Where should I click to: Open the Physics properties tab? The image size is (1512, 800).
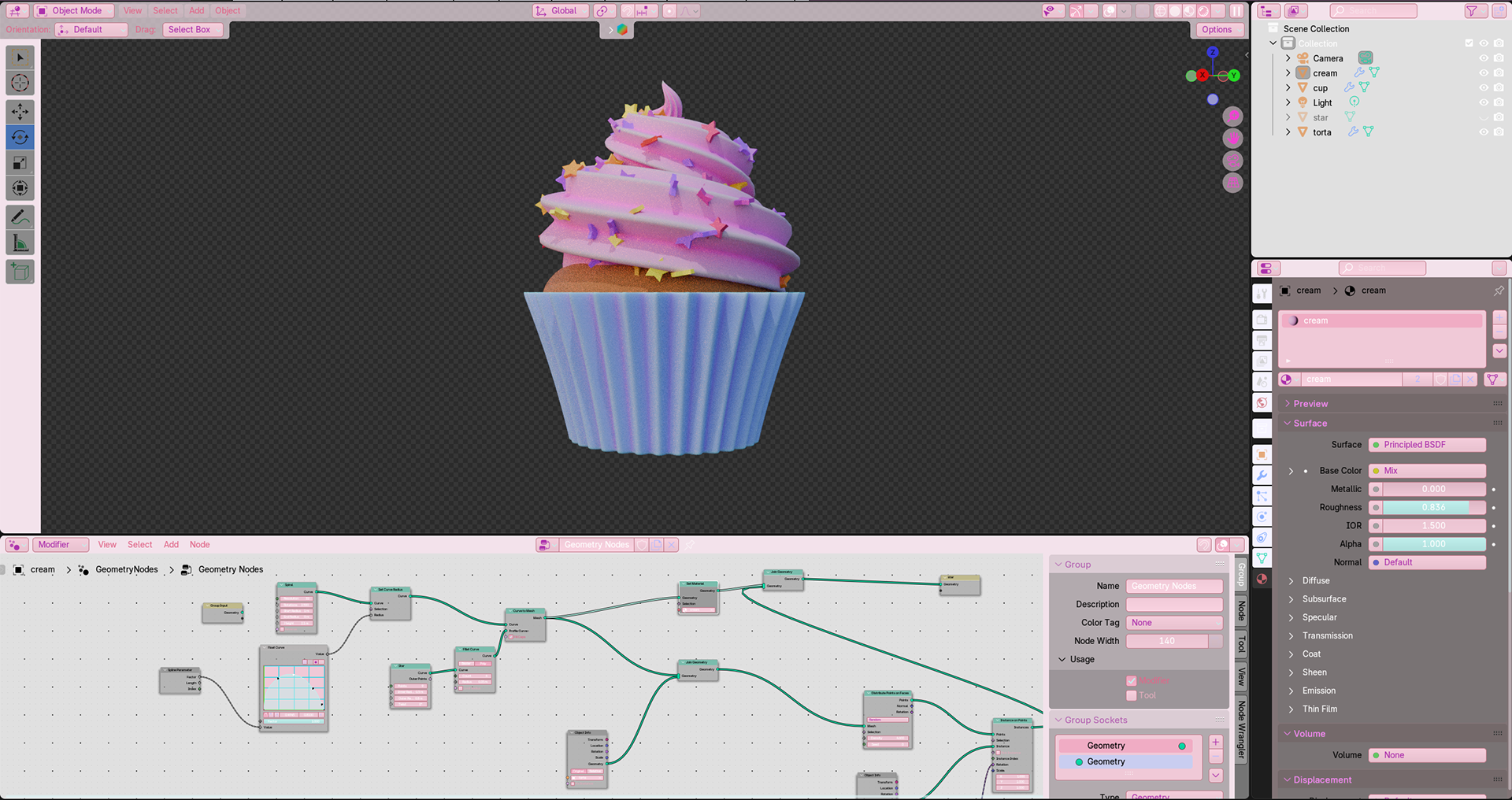[x=1262, y=517]
